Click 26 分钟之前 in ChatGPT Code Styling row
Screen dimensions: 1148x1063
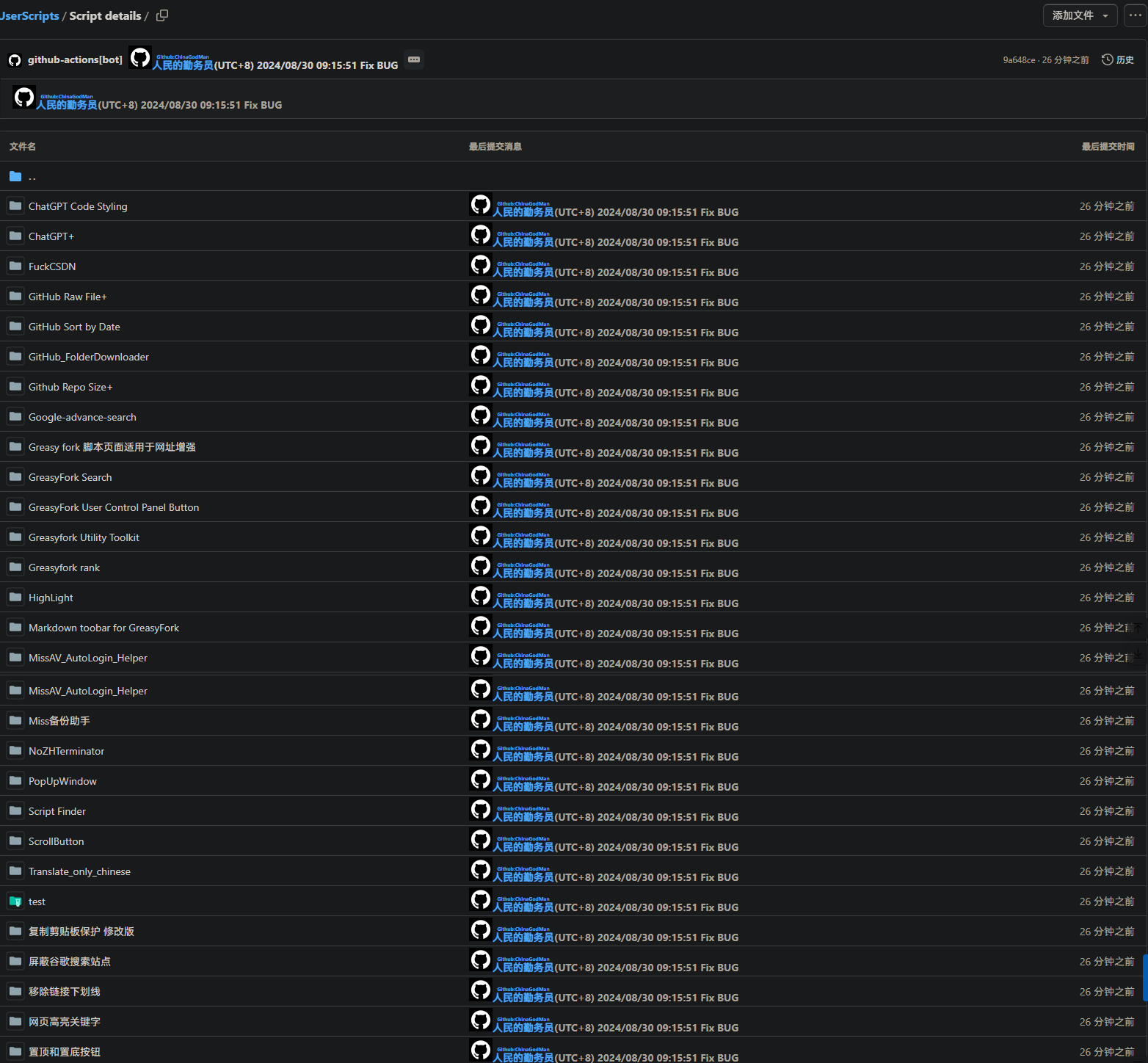[1107, 206]
